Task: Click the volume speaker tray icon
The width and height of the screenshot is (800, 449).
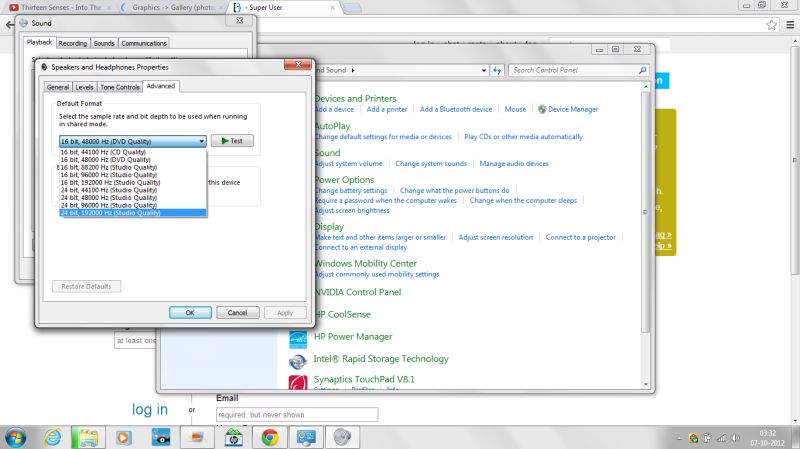Action: (x=735, y=438)
